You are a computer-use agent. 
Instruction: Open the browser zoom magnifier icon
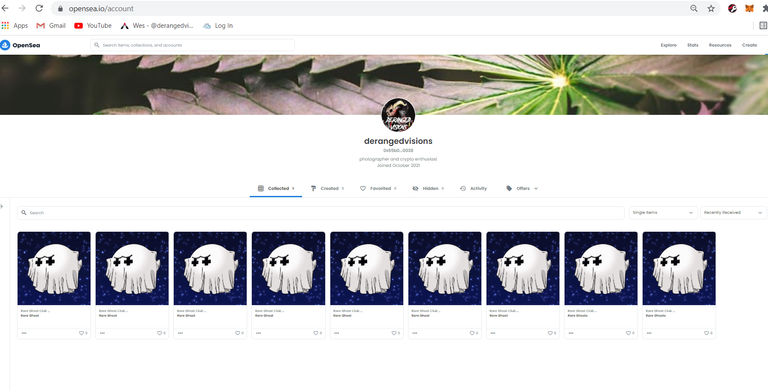tap(694, 8)
